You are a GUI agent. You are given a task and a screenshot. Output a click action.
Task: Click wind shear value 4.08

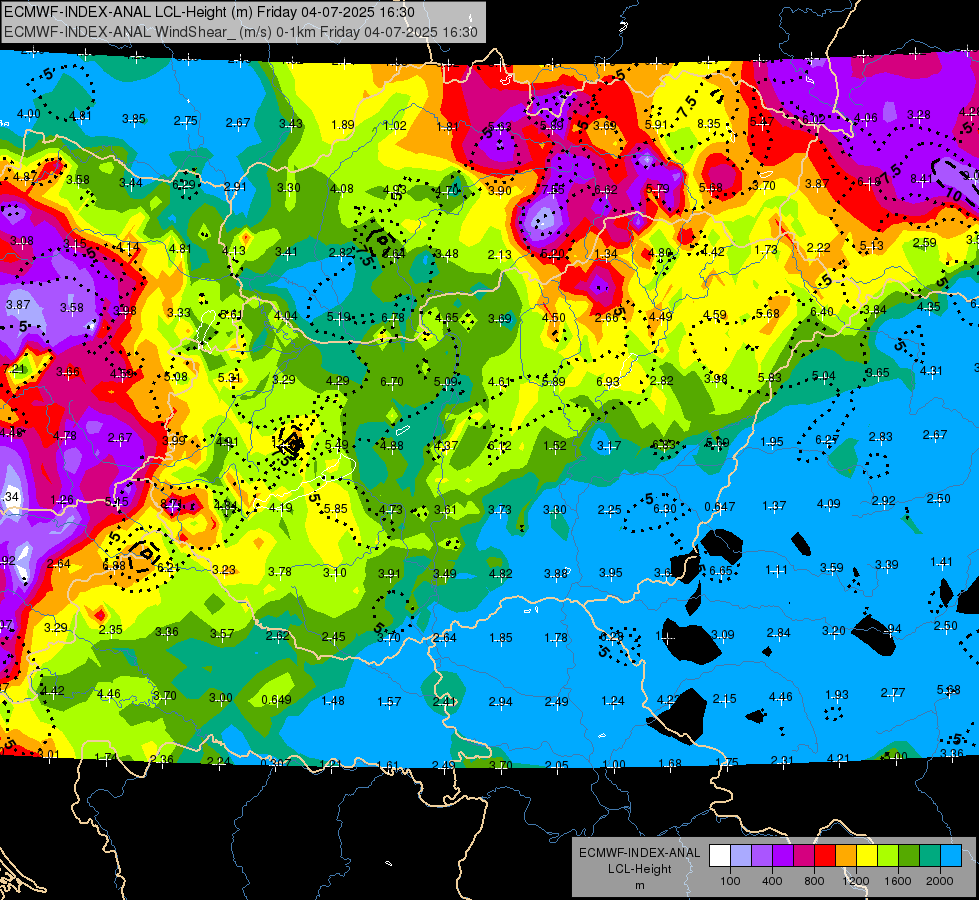click(342, 188)
